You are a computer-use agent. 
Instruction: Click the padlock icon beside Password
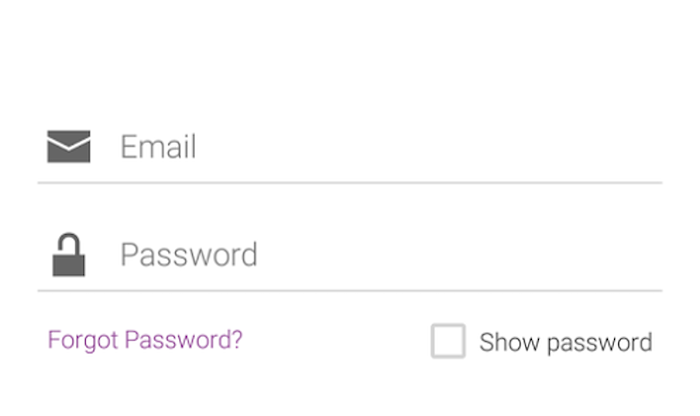click(x=69, y=254)
